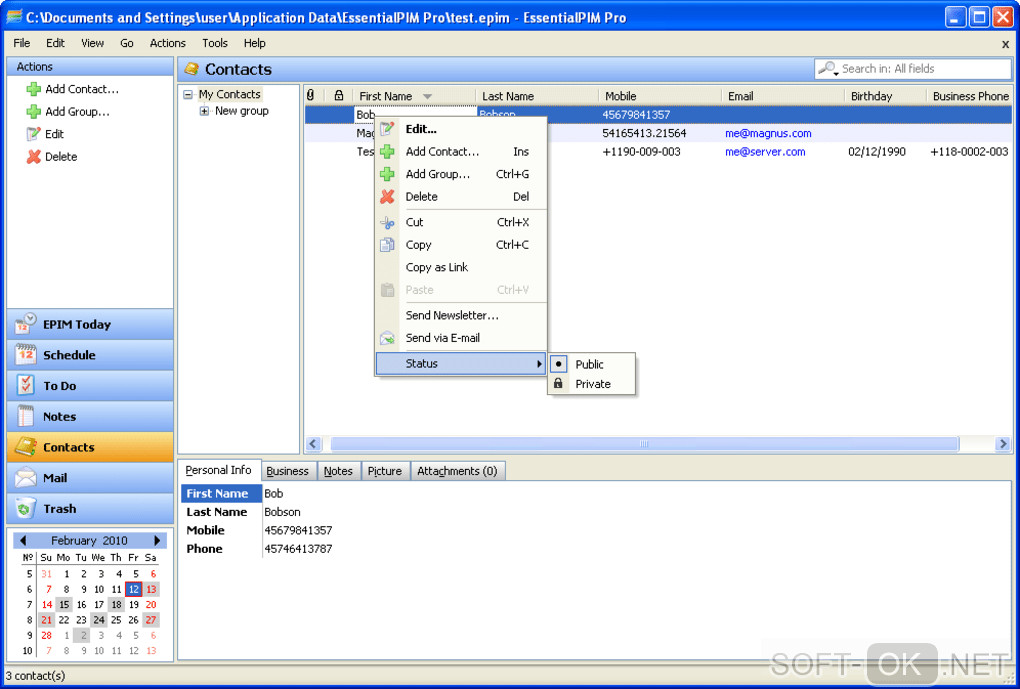Click the Schedule navigation button label

pyautogui.click(x=69, y=355)
